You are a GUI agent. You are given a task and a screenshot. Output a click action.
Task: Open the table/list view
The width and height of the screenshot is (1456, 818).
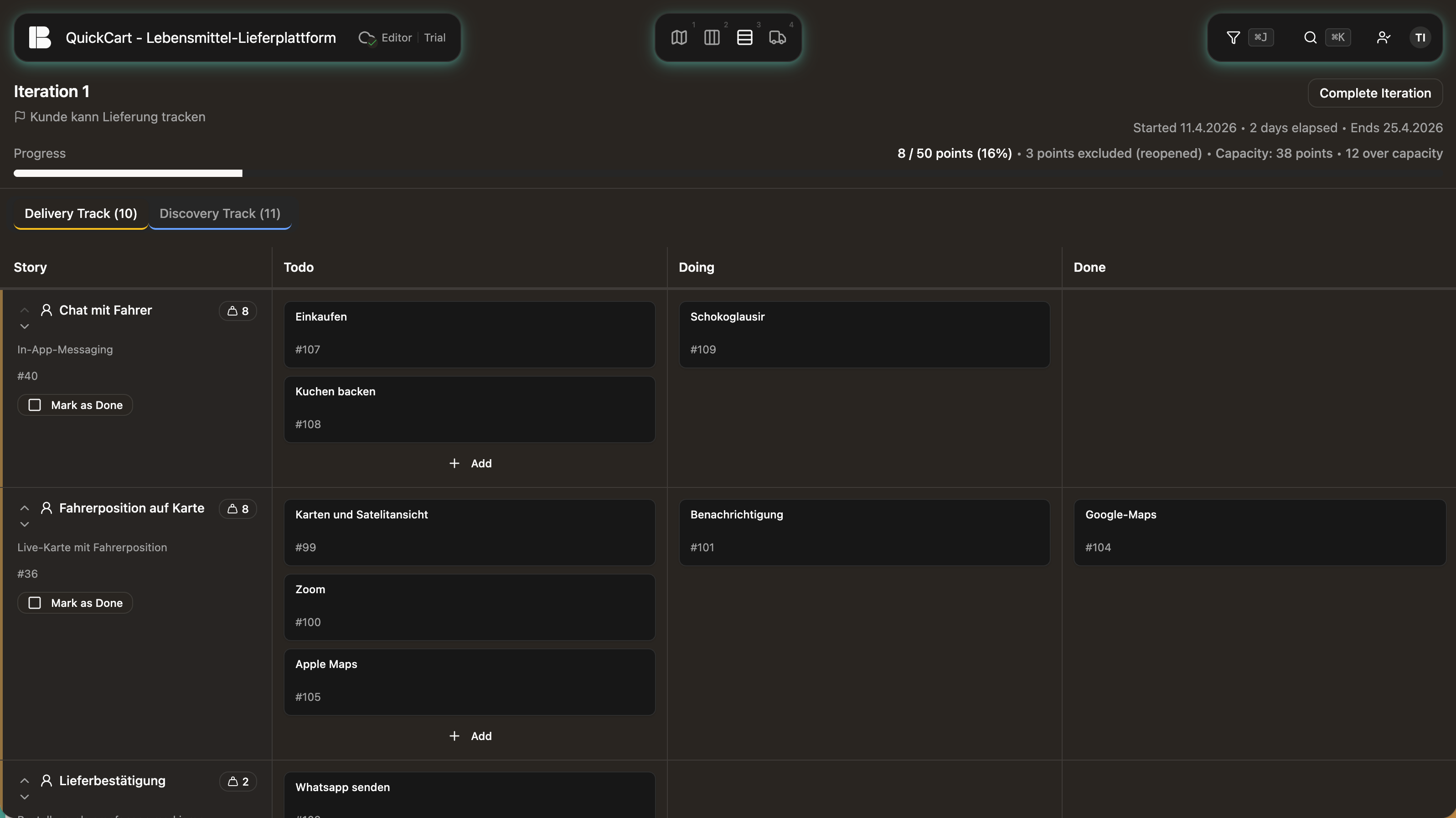745,37
